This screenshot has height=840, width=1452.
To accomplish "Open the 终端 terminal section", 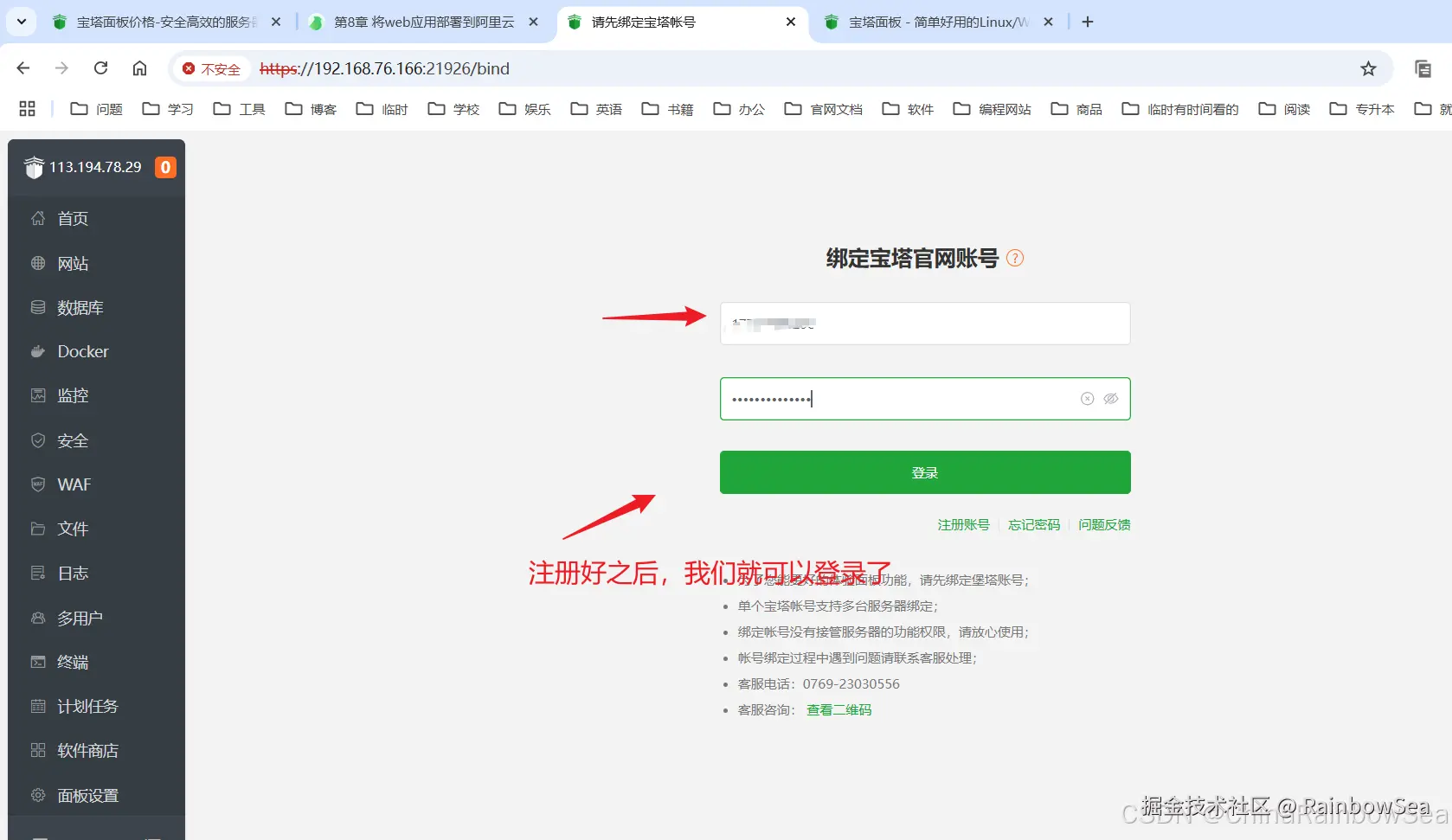I will (x=71, y=662).
